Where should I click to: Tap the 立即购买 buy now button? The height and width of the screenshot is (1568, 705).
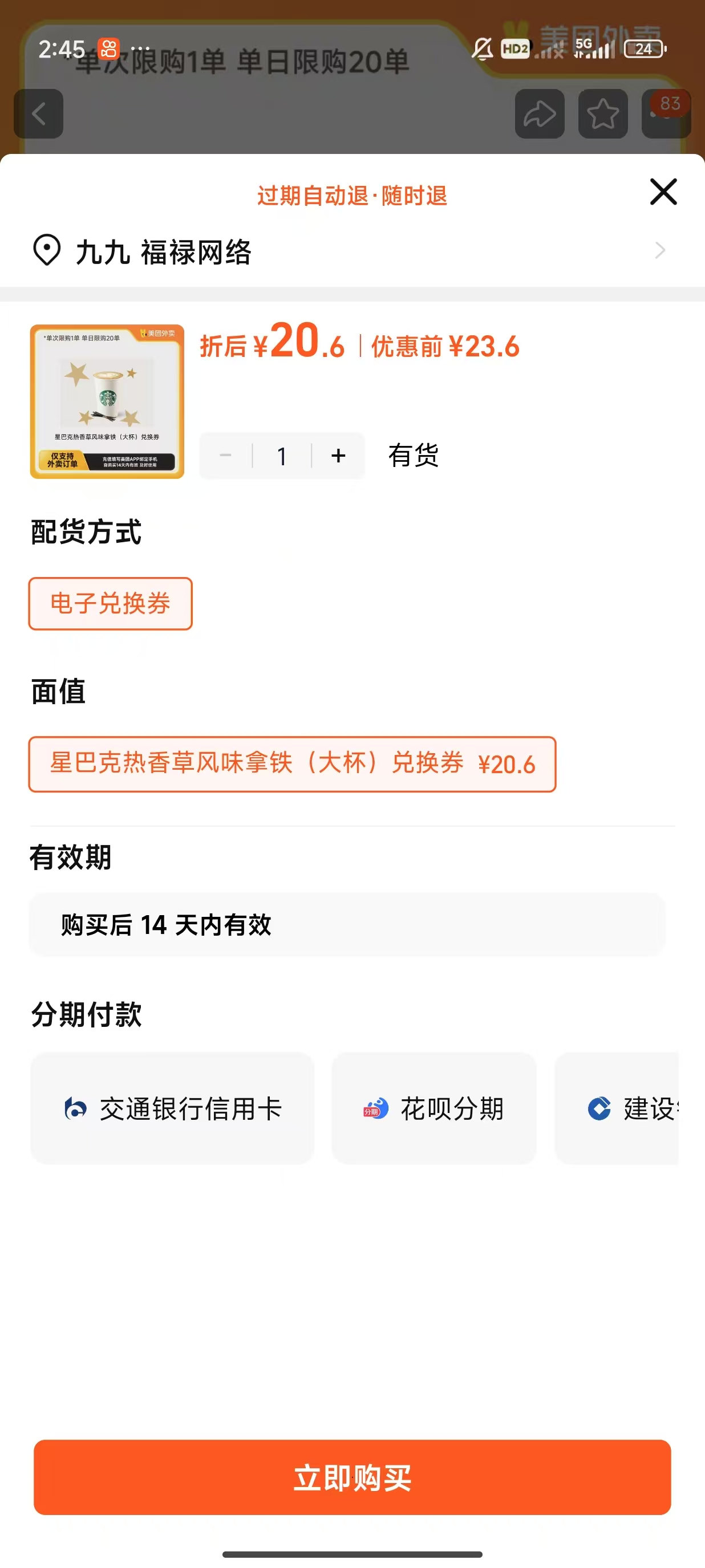(352, 1477)
